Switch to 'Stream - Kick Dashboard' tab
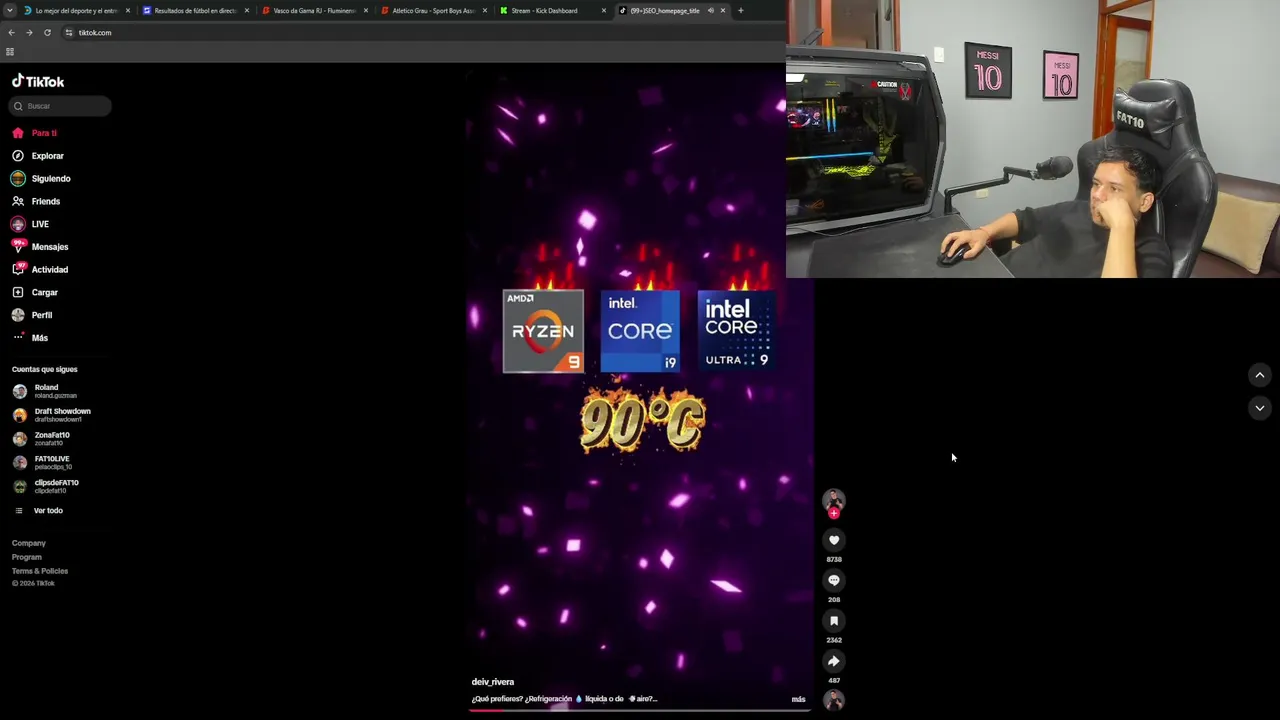This screenshot has height=720, width=1280. 553,11
